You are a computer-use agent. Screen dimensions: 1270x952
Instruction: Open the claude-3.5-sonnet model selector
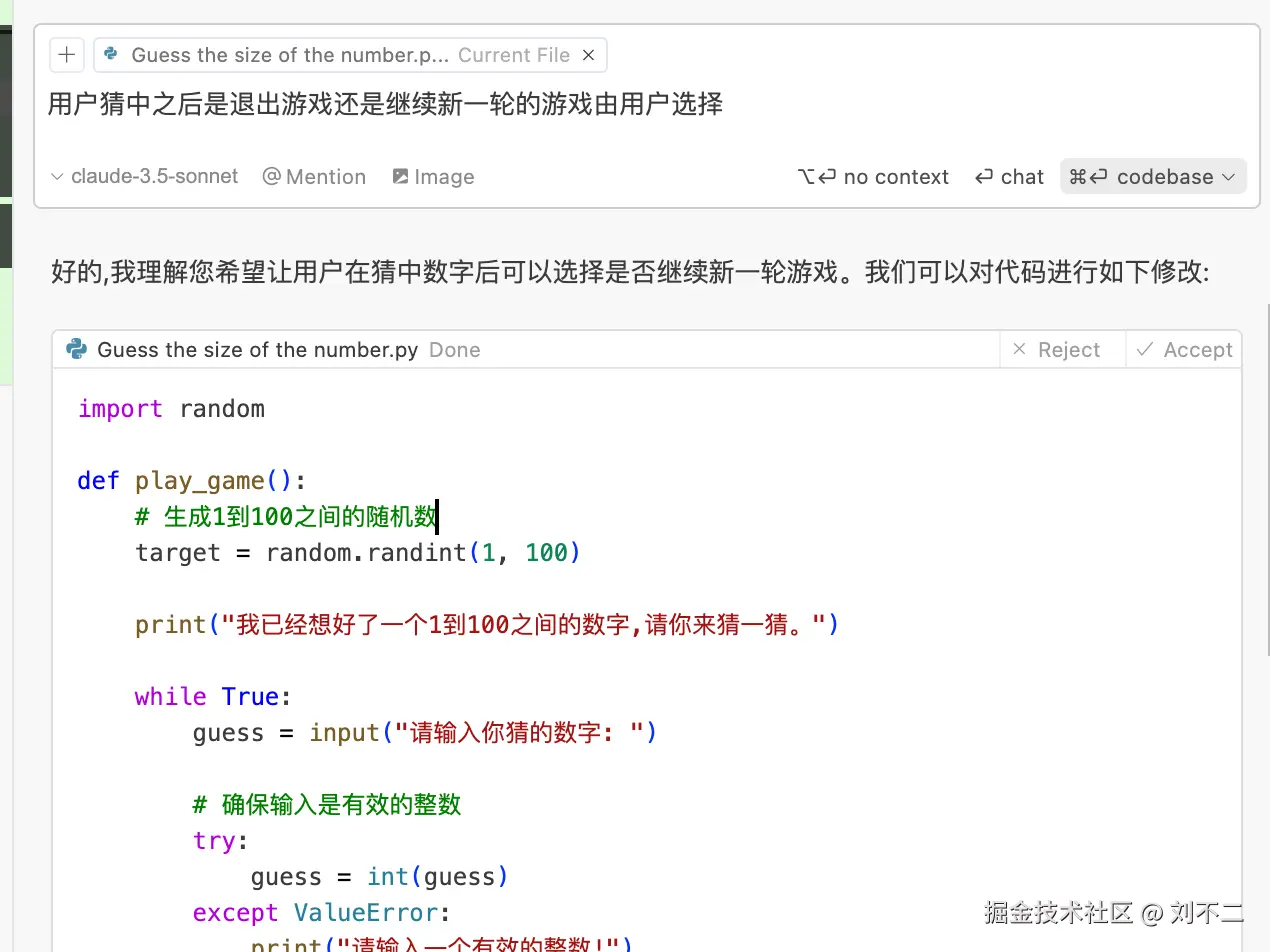pyautogui.click(x=154, y=176)
